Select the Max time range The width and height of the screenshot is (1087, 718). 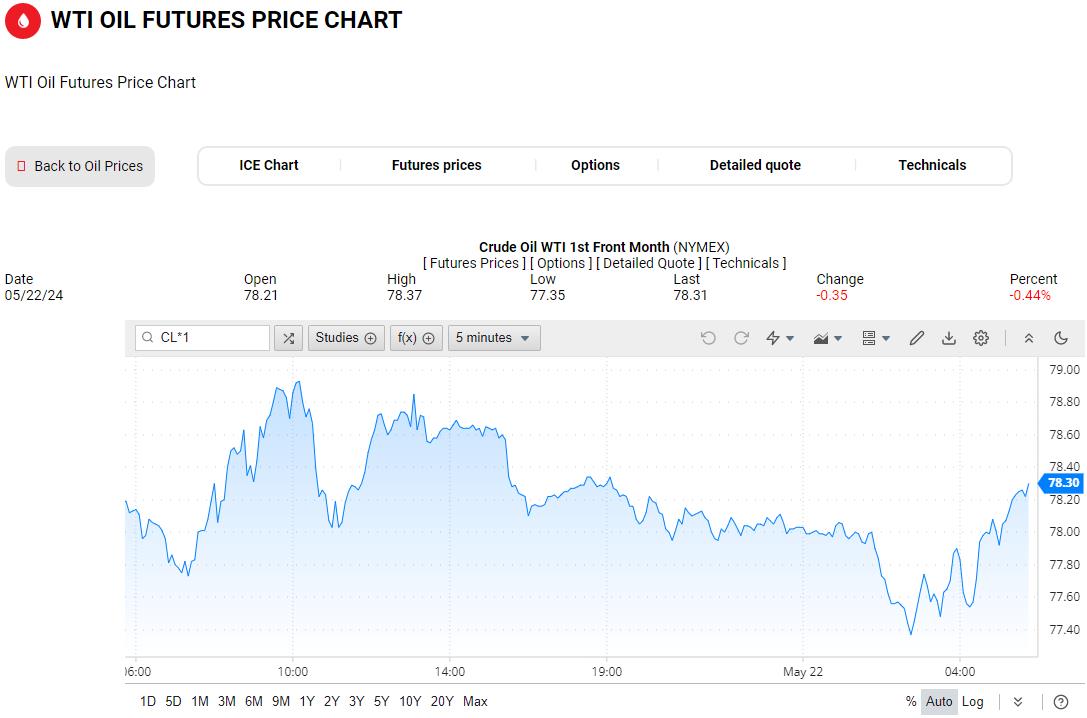tap(475, 701)
